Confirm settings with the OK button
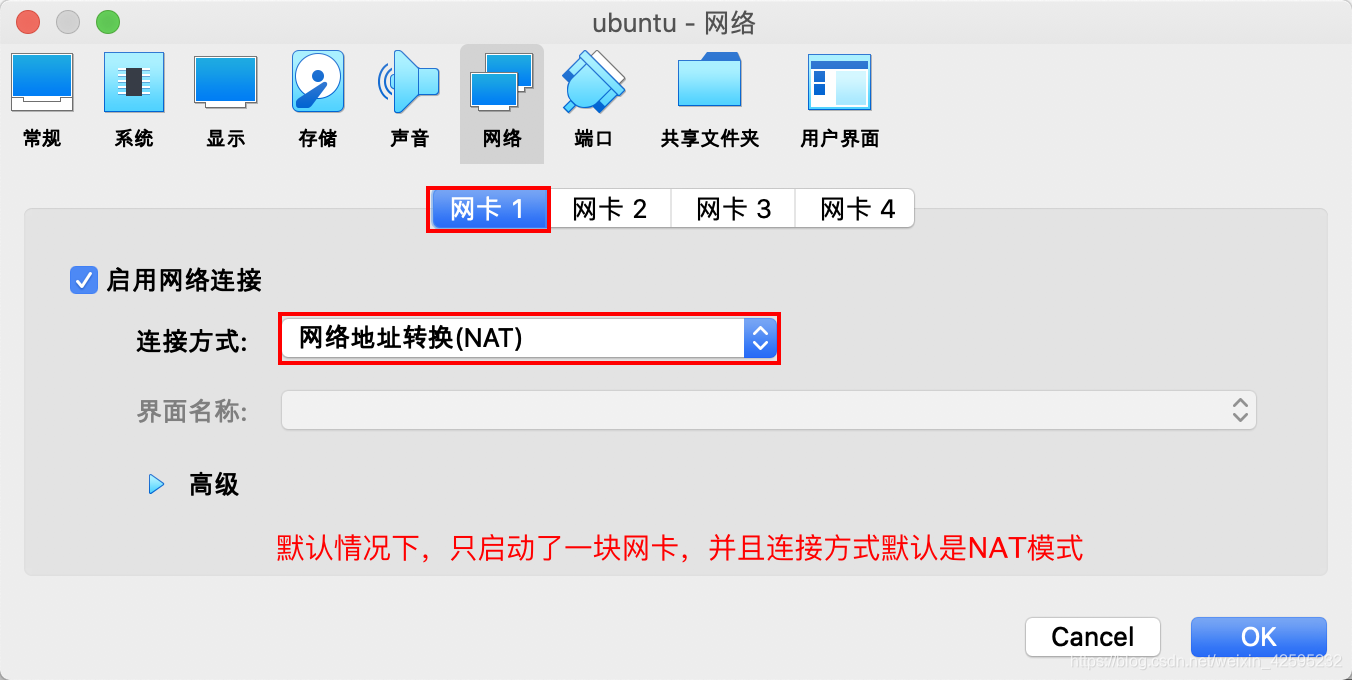The height and width of the screenshot is (680, 1352). pyautogui.click(x=1258, y=637)
